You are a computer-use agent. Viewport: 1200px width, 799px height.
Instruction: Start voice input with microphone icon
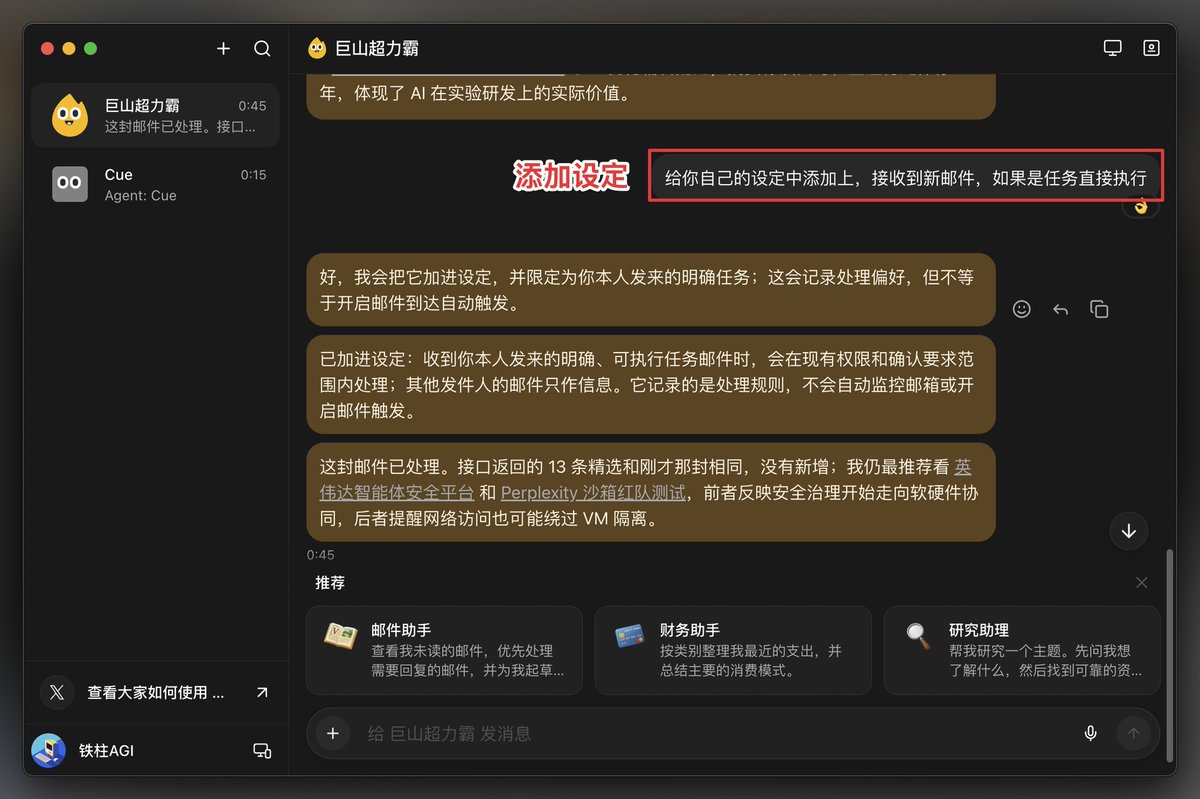(x=1091, y=733)
